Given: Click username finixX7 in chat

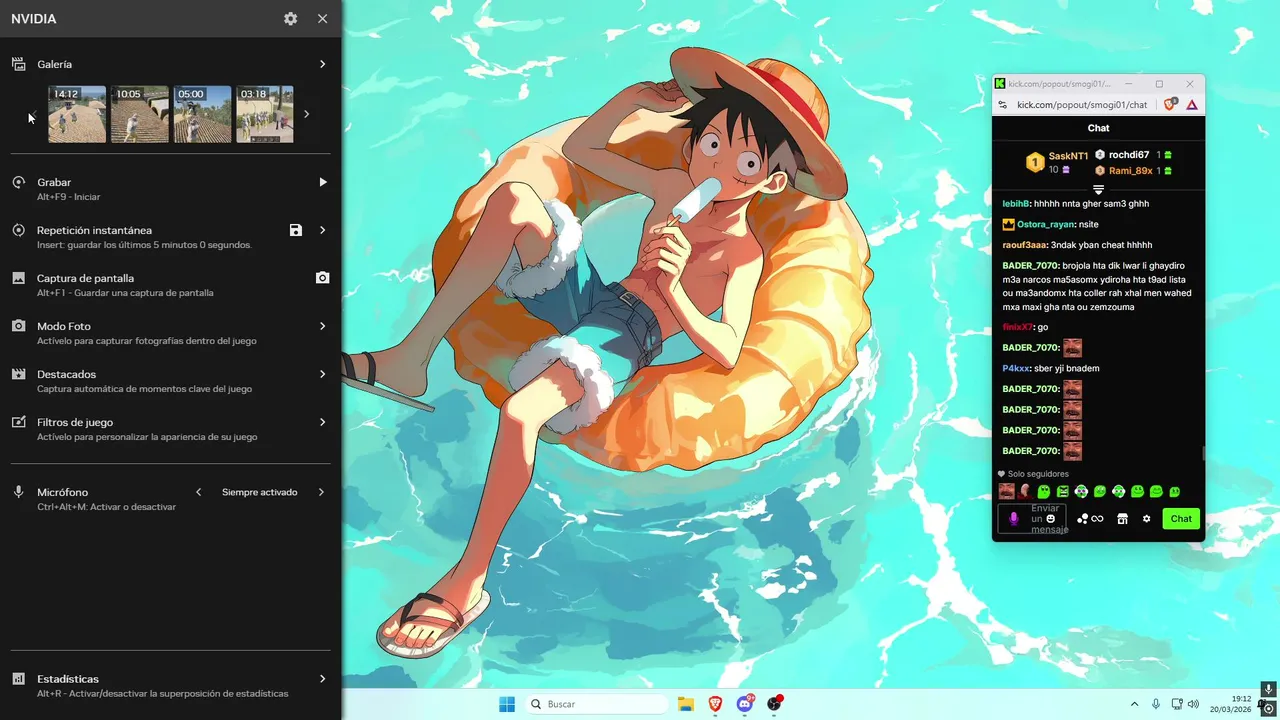Looking at the screenshot, I should (x=1018, y=327).
